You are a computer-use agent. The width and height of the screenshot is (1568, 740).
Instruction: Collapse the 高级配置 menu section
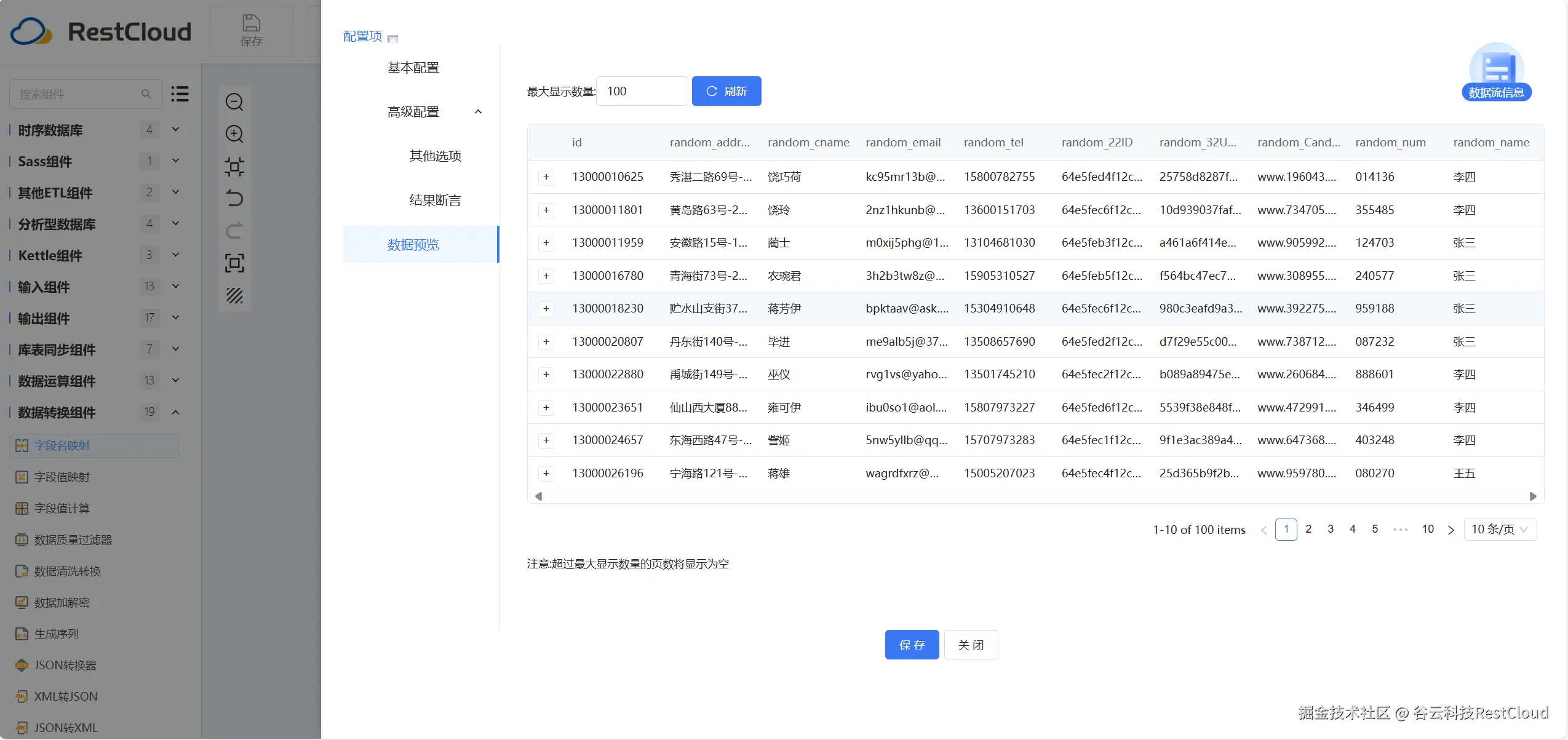[x=479, y=112]
